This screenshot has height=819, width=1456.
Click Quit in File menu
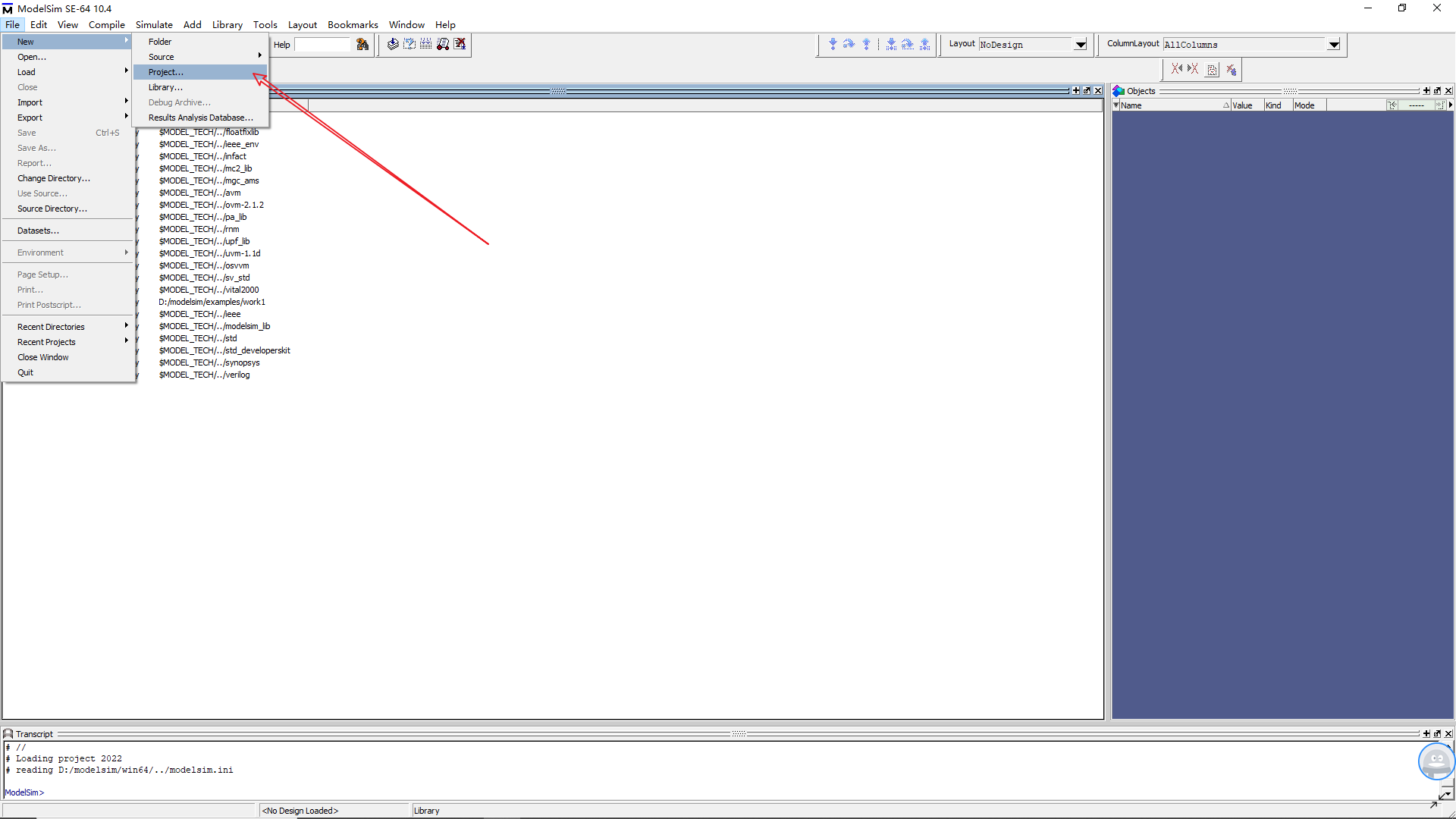pos(68,372)
